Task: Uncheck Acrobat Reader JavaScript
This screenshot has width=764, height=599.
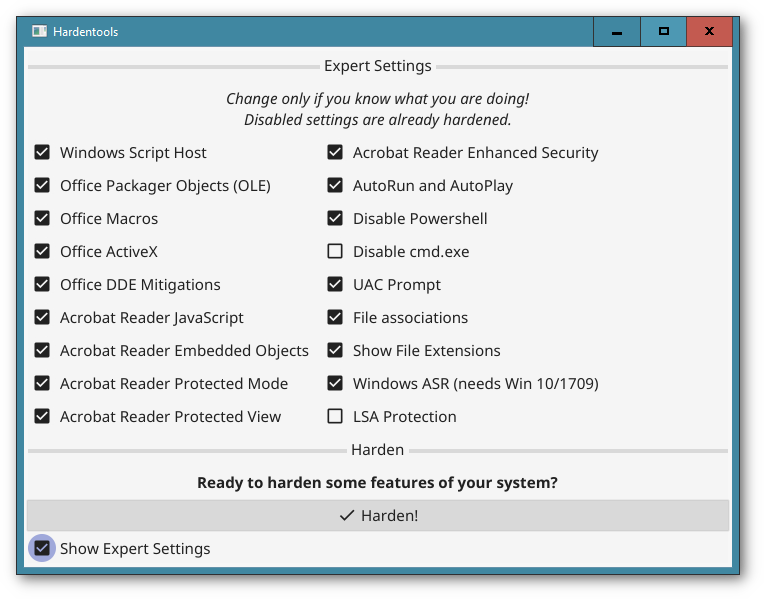Action: pos(42,318)
